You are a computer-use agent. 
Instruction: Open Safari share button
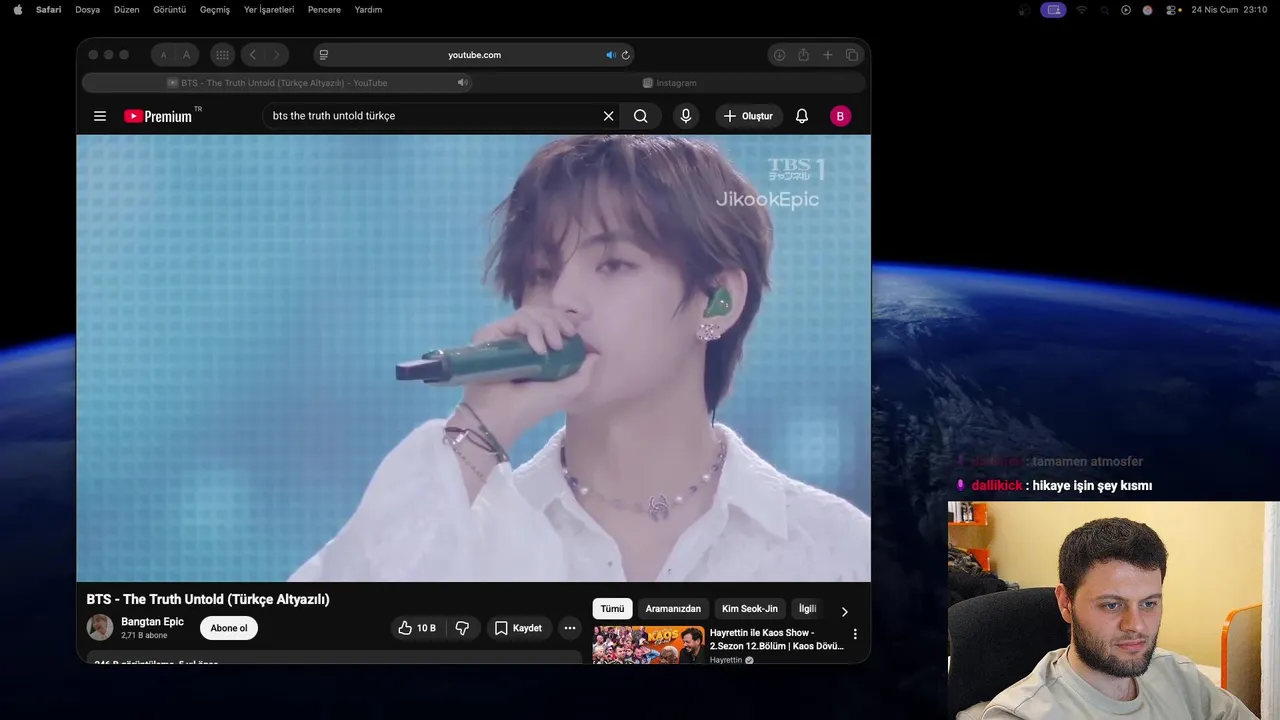(803, 55)
